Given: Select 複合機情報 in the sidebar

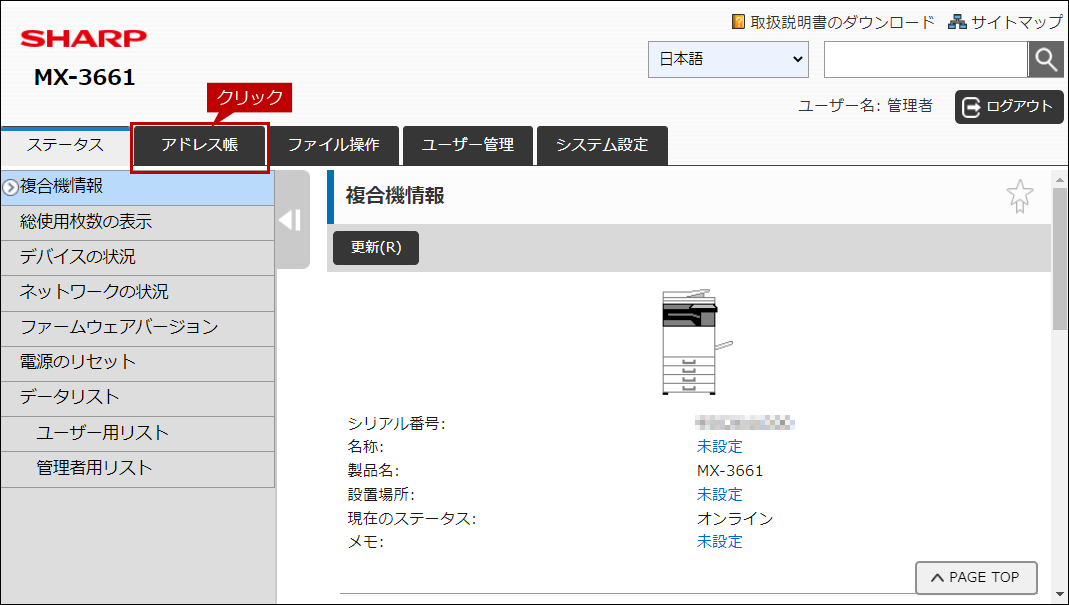Looking at the screenshot, I should tap(138, 187).
